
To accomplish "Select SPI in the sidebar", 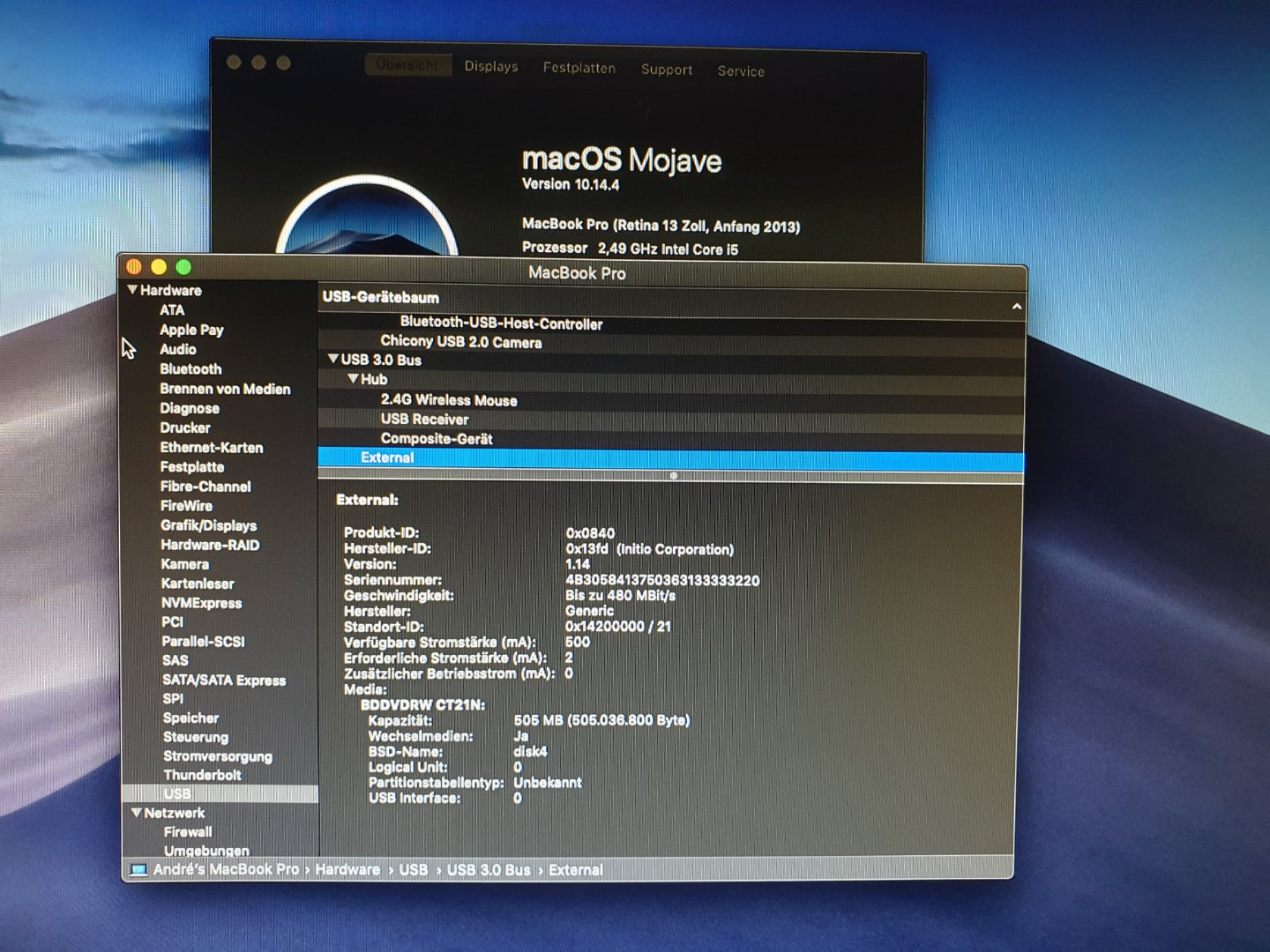I will click(x=173, y=699).
